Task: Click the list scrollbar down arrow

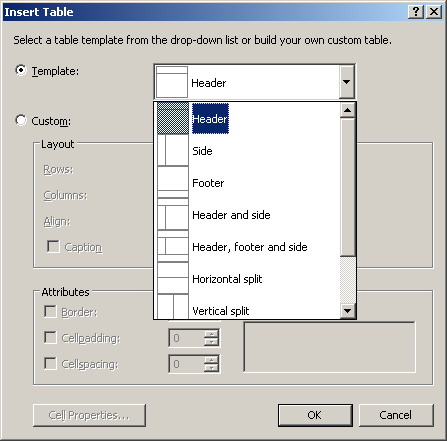Action: click(348, 311)
